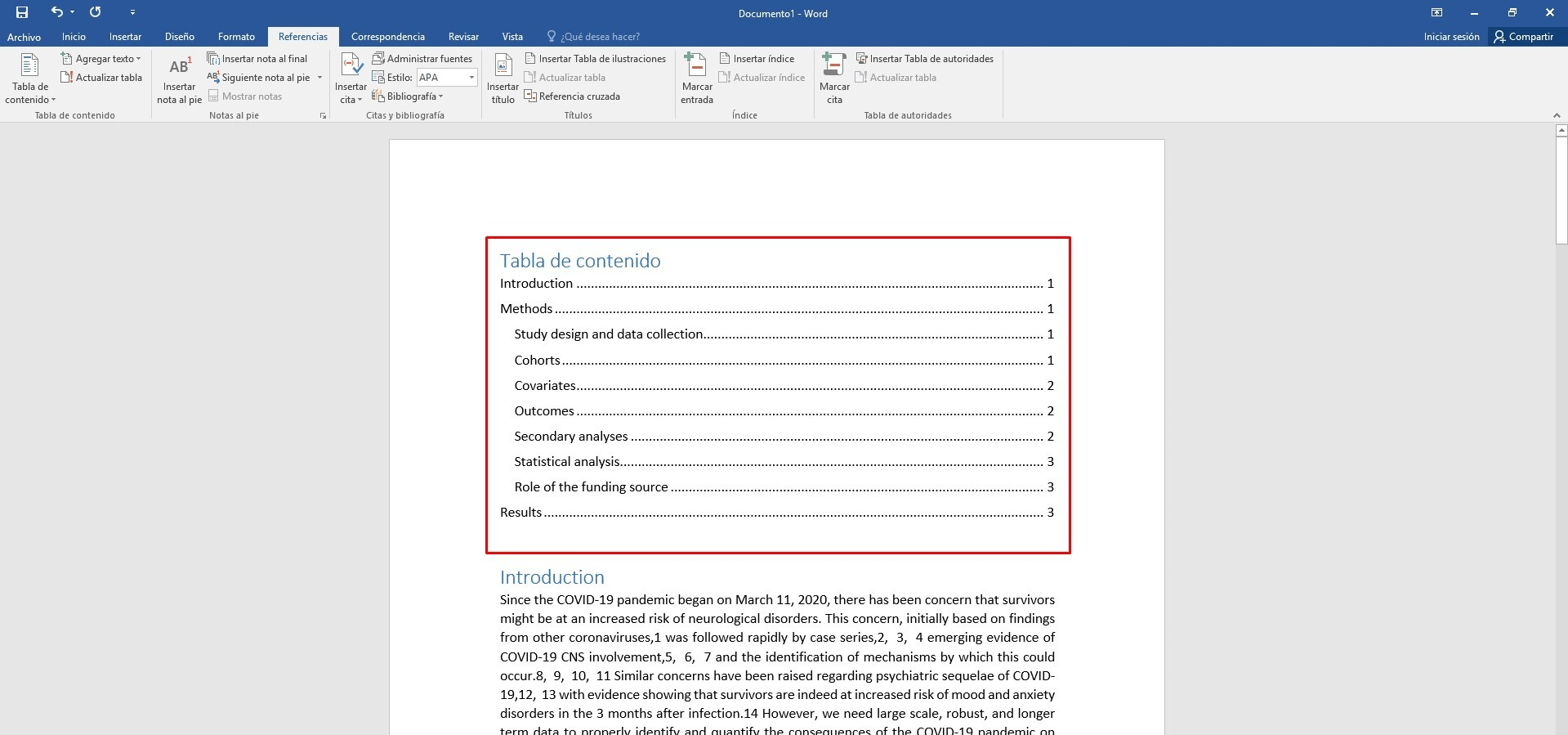
Task: Click Insertar Tabla de ilustraciones
Action: (x=596, y=59)
